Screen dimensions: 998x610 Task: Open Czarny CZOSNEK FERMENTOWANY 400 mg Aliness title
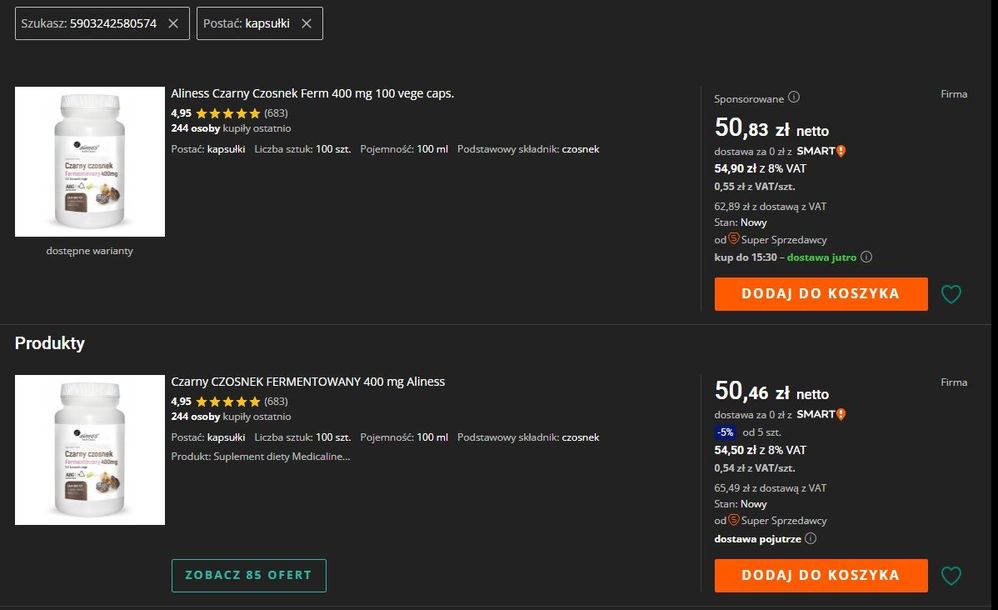[308, 382]
